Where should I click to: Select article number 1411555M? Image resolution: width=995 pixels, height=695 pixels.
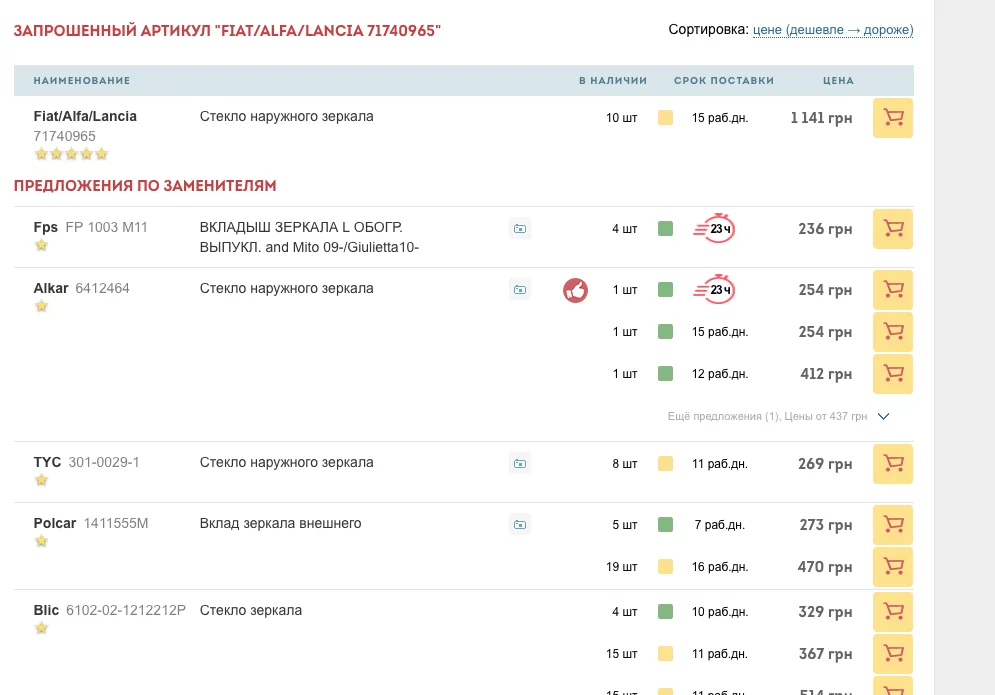[x=116, y=523]
